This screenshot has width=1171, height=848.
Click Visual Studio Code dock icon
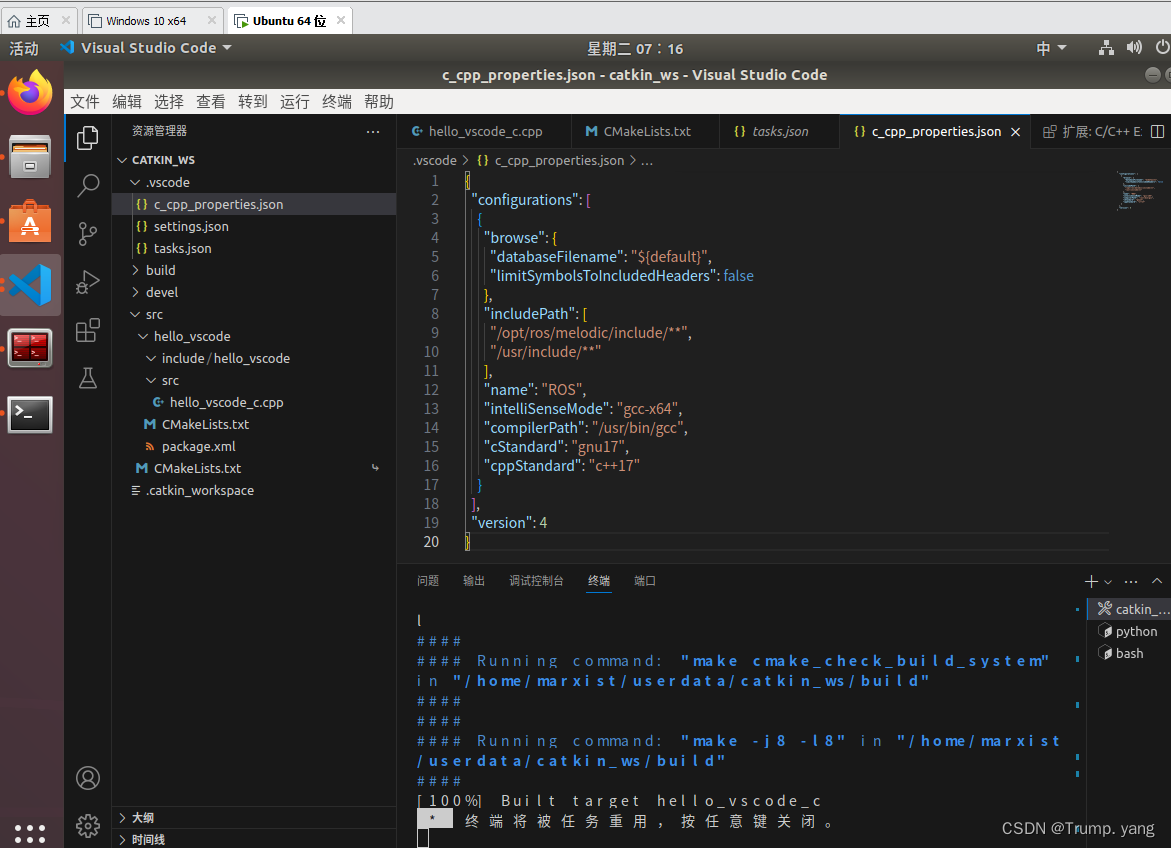(30, 285)
